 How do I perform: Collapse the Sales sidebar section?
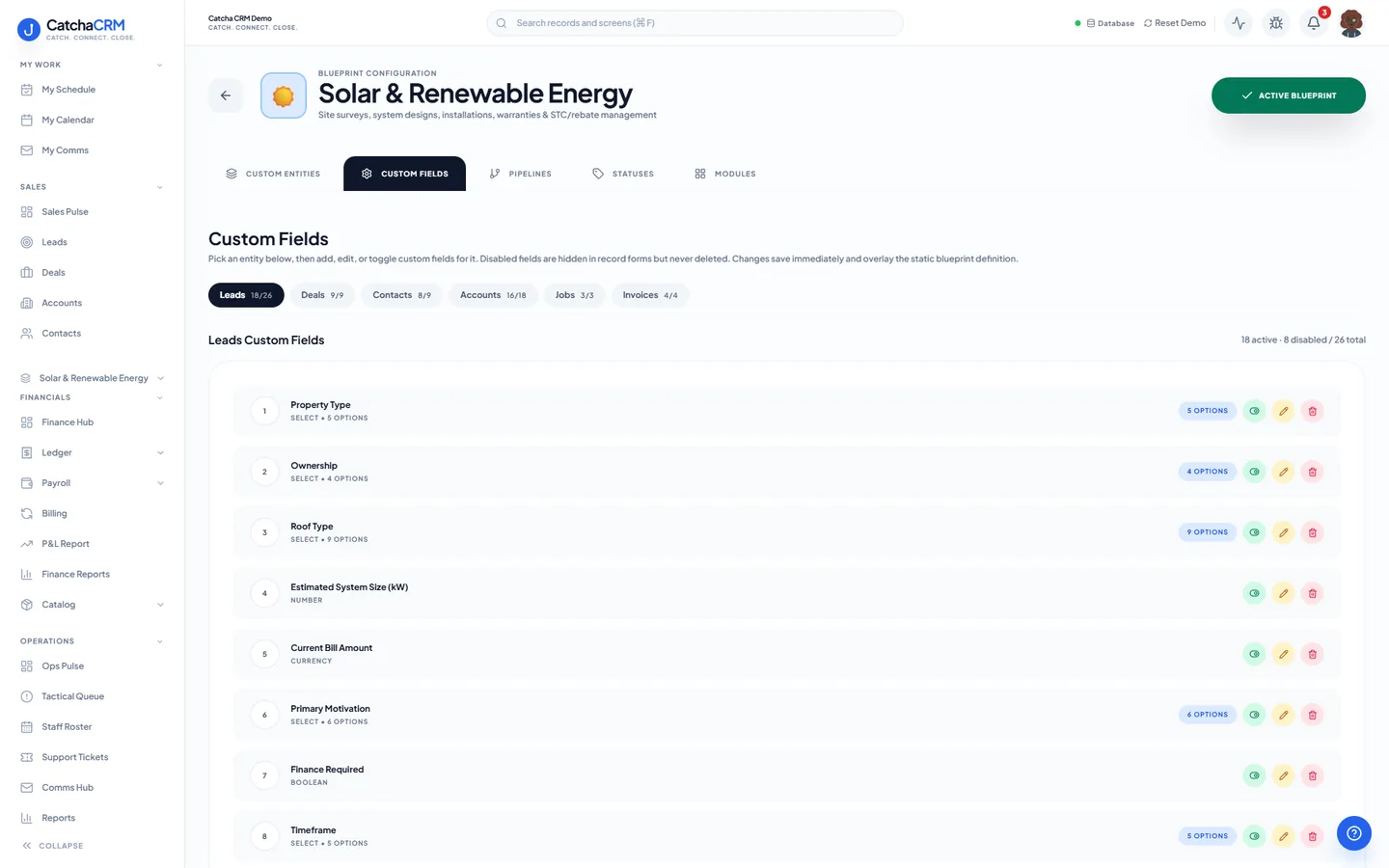pyautogui.click(x=159, y=187)
